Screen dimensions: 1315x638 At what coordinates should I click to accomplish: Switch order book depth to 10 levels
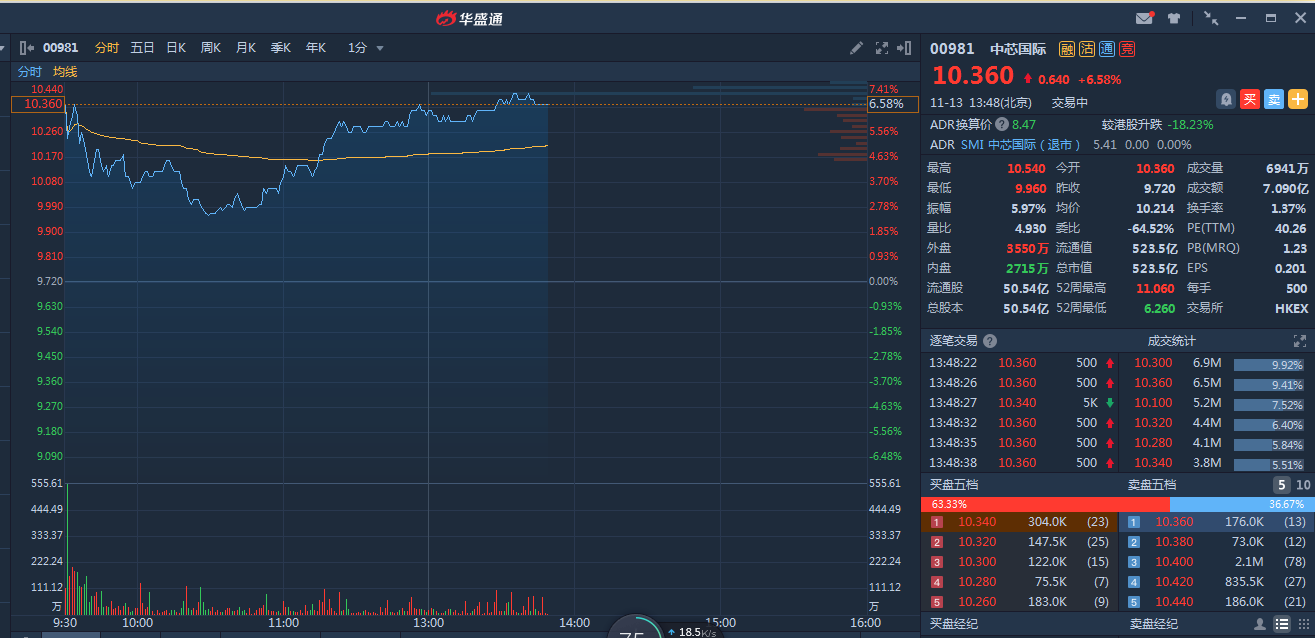coord(1303,485)
